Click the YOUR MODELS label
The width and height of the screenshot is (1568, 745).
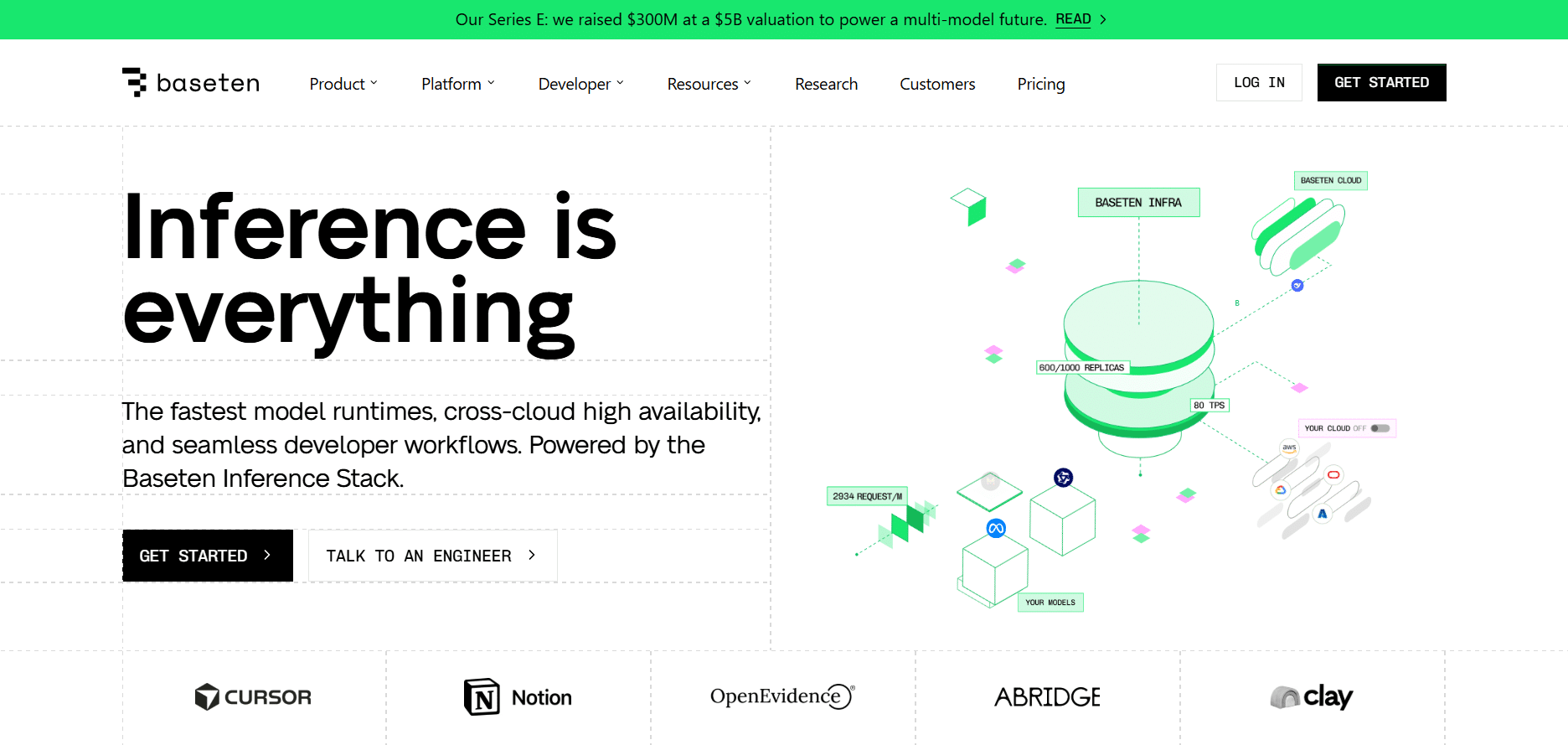click(1050, 603)
